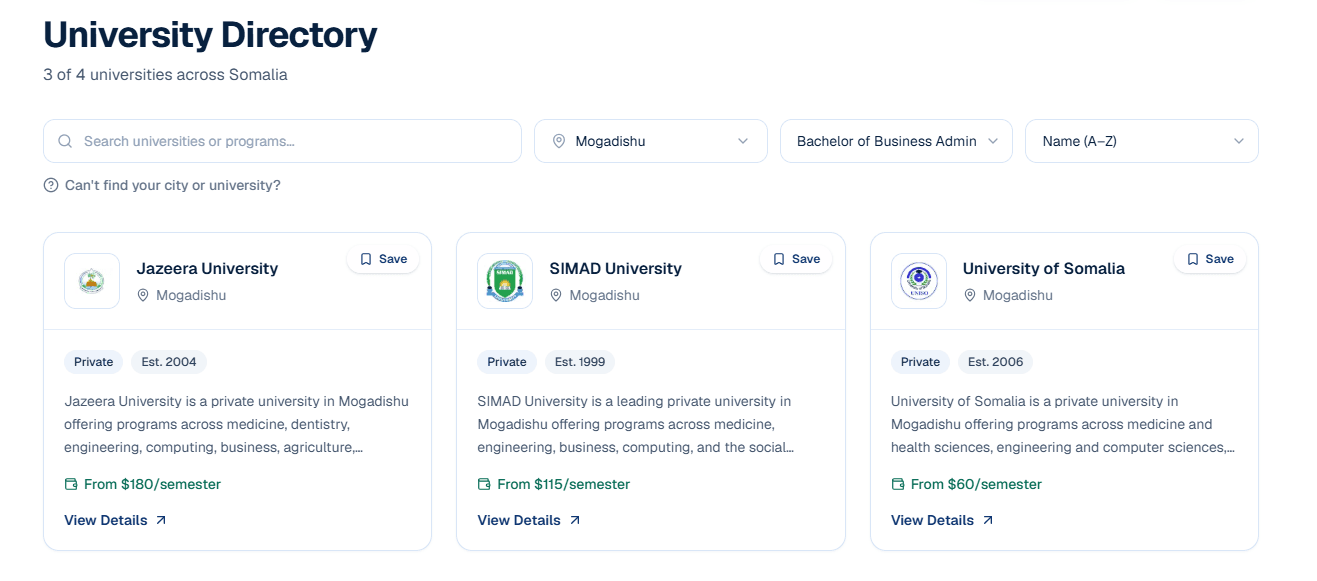Click the 3 of 4 universities across Somalia text
Image resolution: width=1317 pixels, height=581 pixels.
tap(165, 75)
